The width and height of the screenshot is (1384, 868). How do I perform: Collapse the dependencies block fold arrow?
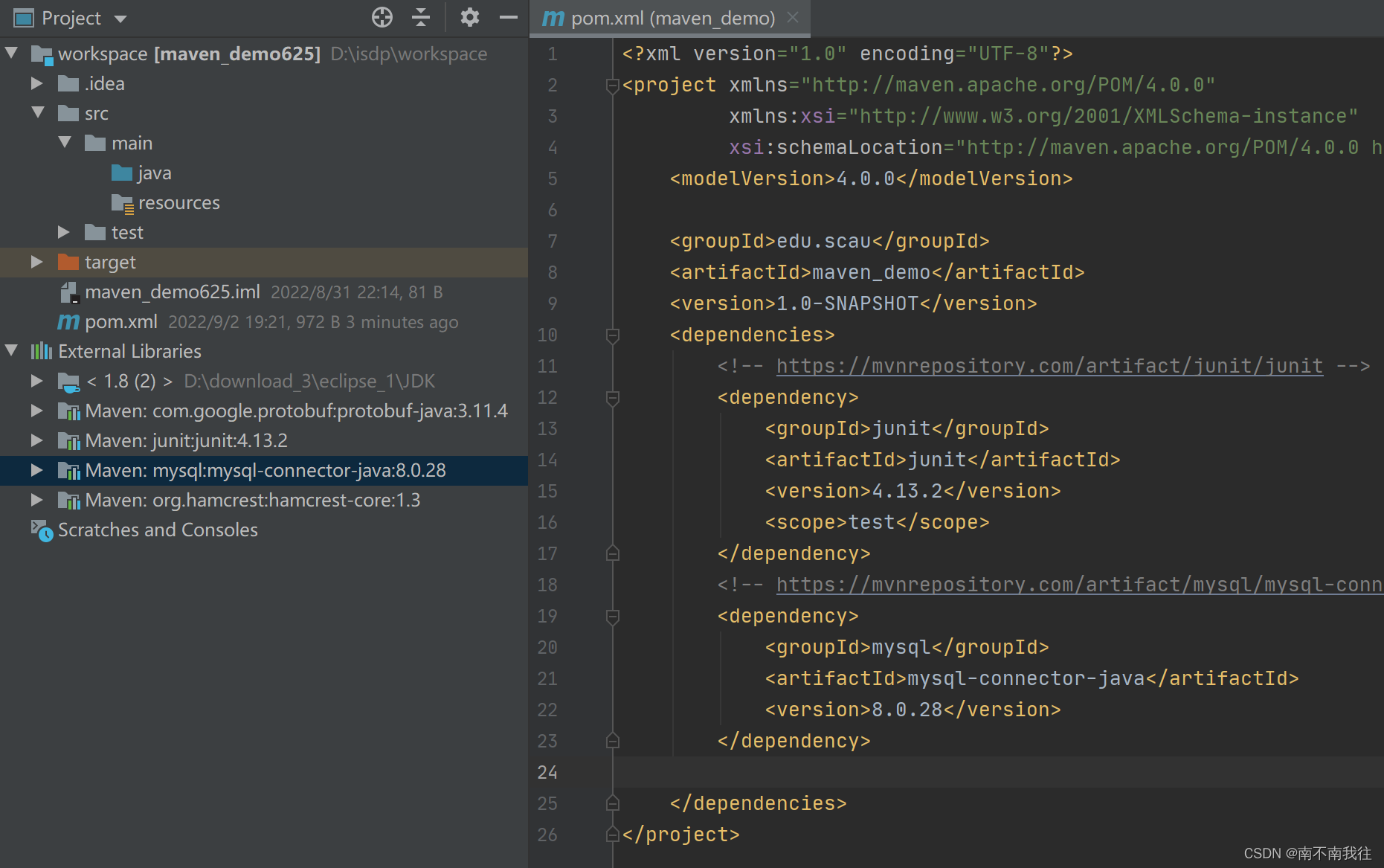click(612, 336)
